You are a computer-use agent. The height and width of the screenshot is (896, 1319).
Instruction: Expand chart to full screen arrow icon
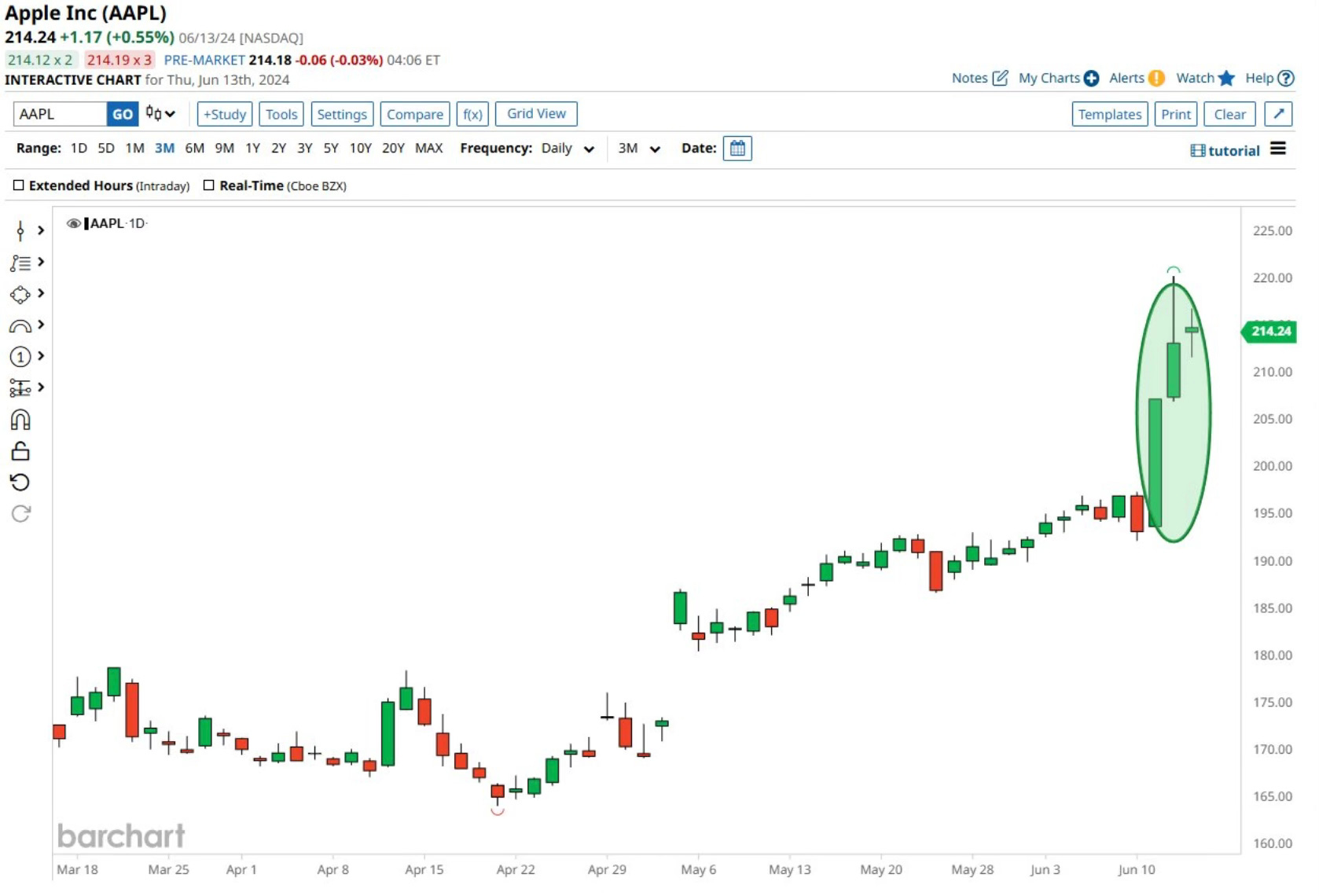1278,114
